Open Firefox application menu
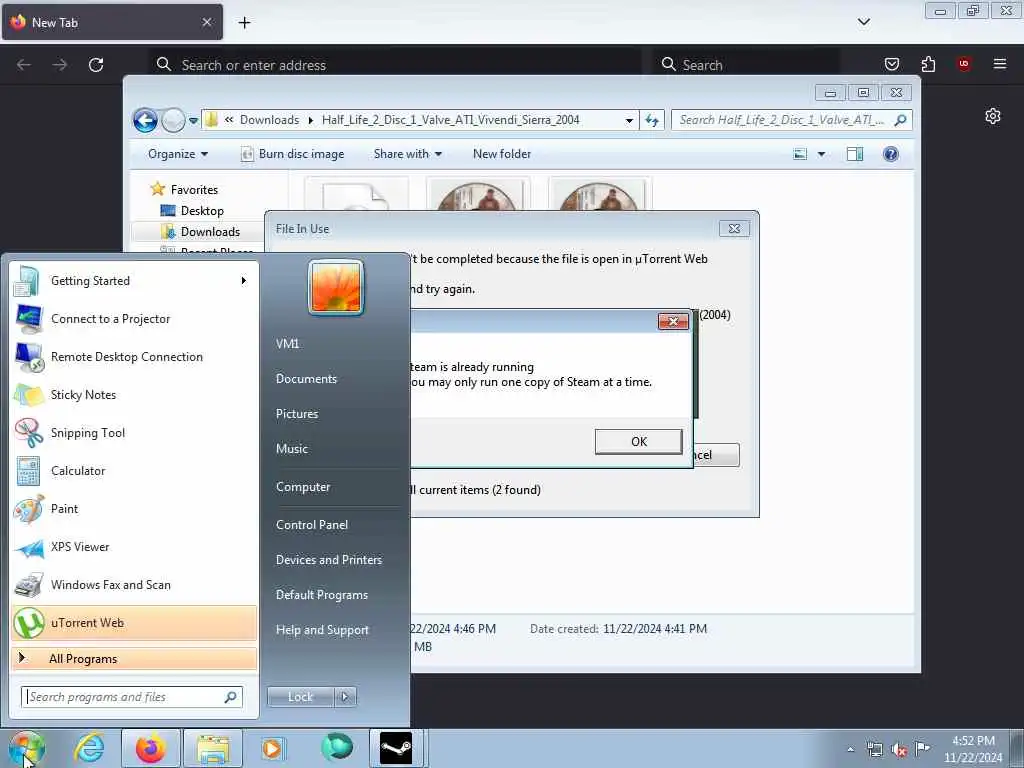The image size is (1024, 768). (1000, 64)
